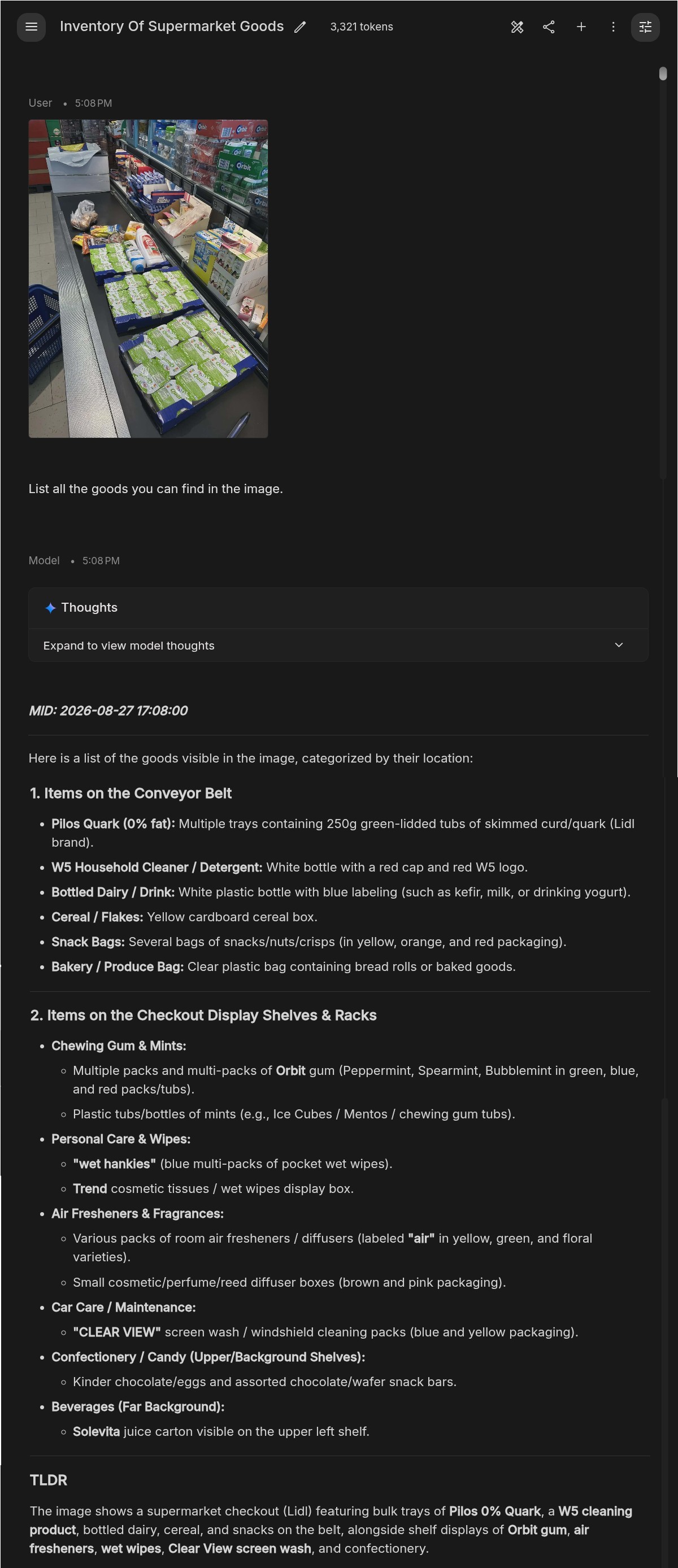Image resolution: width=678 pixels, height=1568 pixels.
Task: Start a new chat with the plus icon
Action: pos(581,27)
